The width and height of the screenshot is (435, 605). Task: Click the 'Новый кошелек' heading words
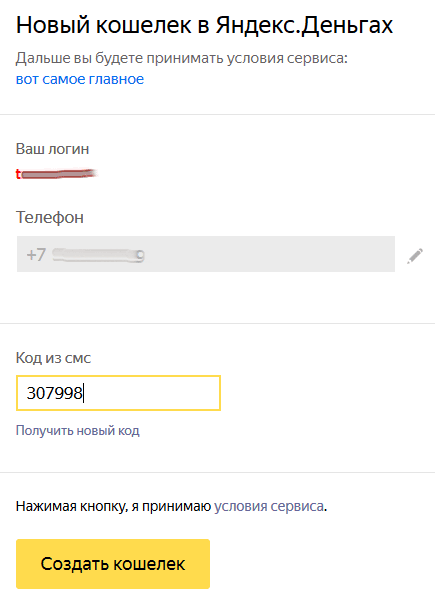pyautogui.click(x=103, y=25)
